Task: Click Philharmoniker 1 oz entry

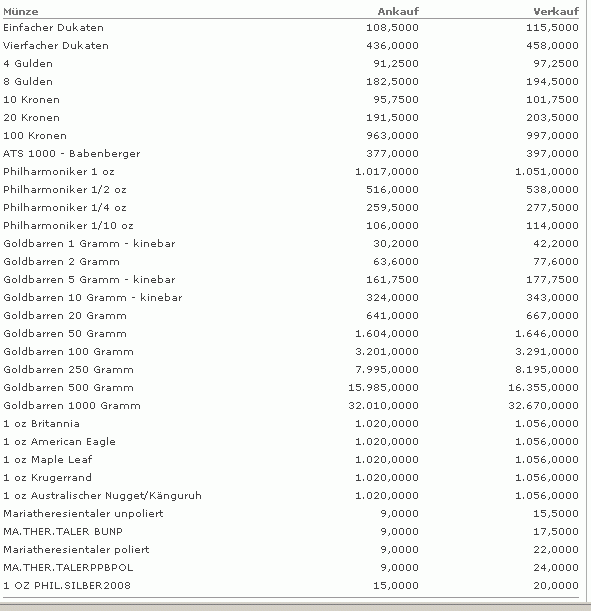Action: point(59,172)
